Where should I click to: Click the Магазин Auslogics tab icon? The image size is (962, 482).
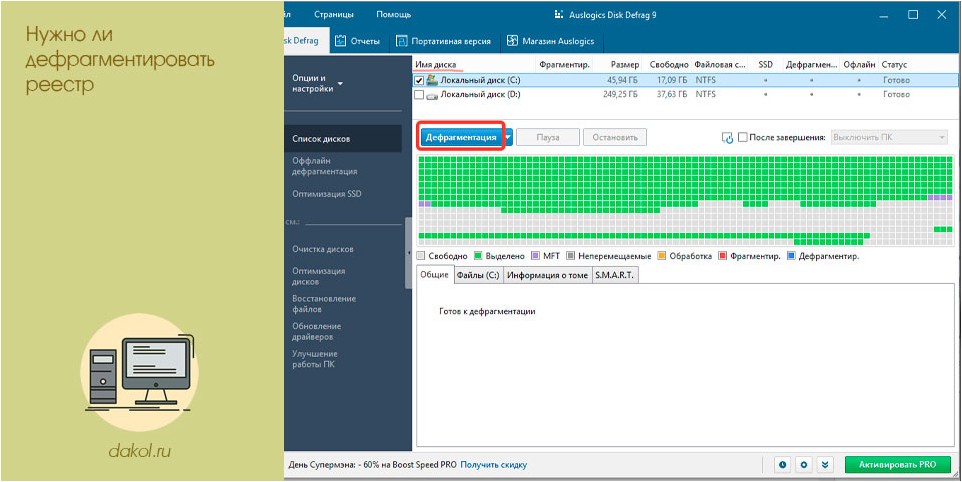(x=512, y=41)
